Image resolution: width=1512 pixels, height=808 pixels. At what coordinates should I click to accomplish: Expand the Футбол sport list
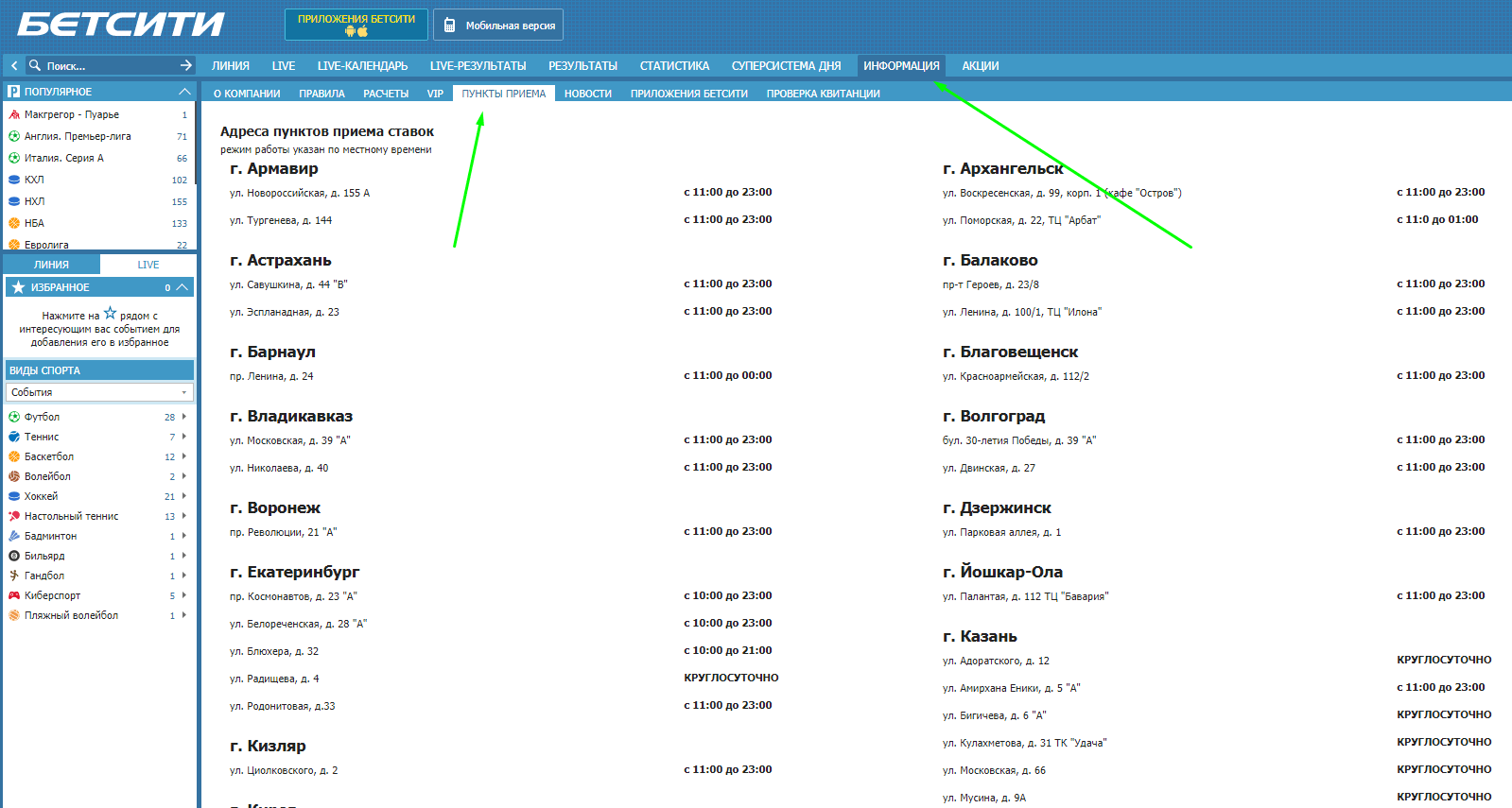(x=184, y=417)
